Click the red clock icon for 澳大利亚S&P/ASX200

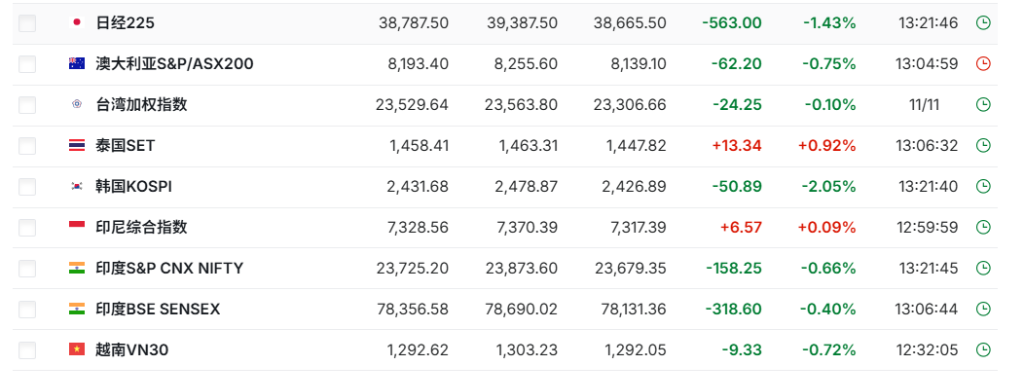[982, 63]
